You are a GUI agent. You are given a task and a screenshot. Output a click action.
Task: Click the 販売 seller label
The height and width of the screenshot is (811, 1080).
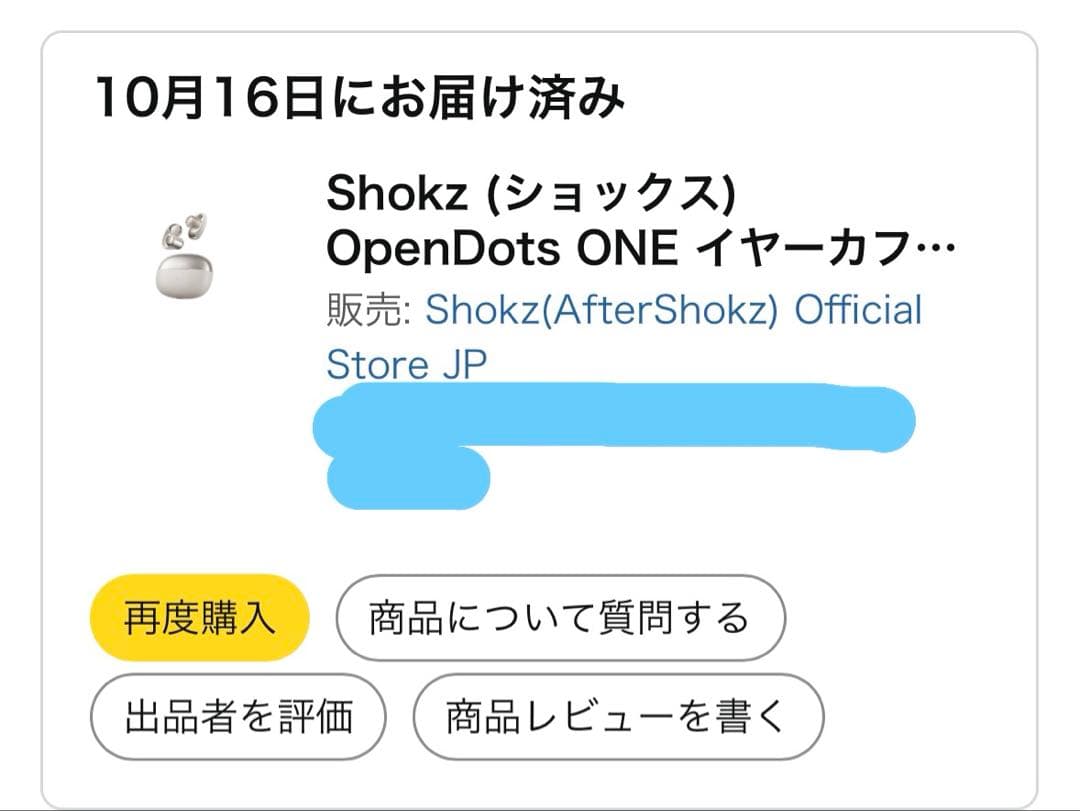coord(364,310)
